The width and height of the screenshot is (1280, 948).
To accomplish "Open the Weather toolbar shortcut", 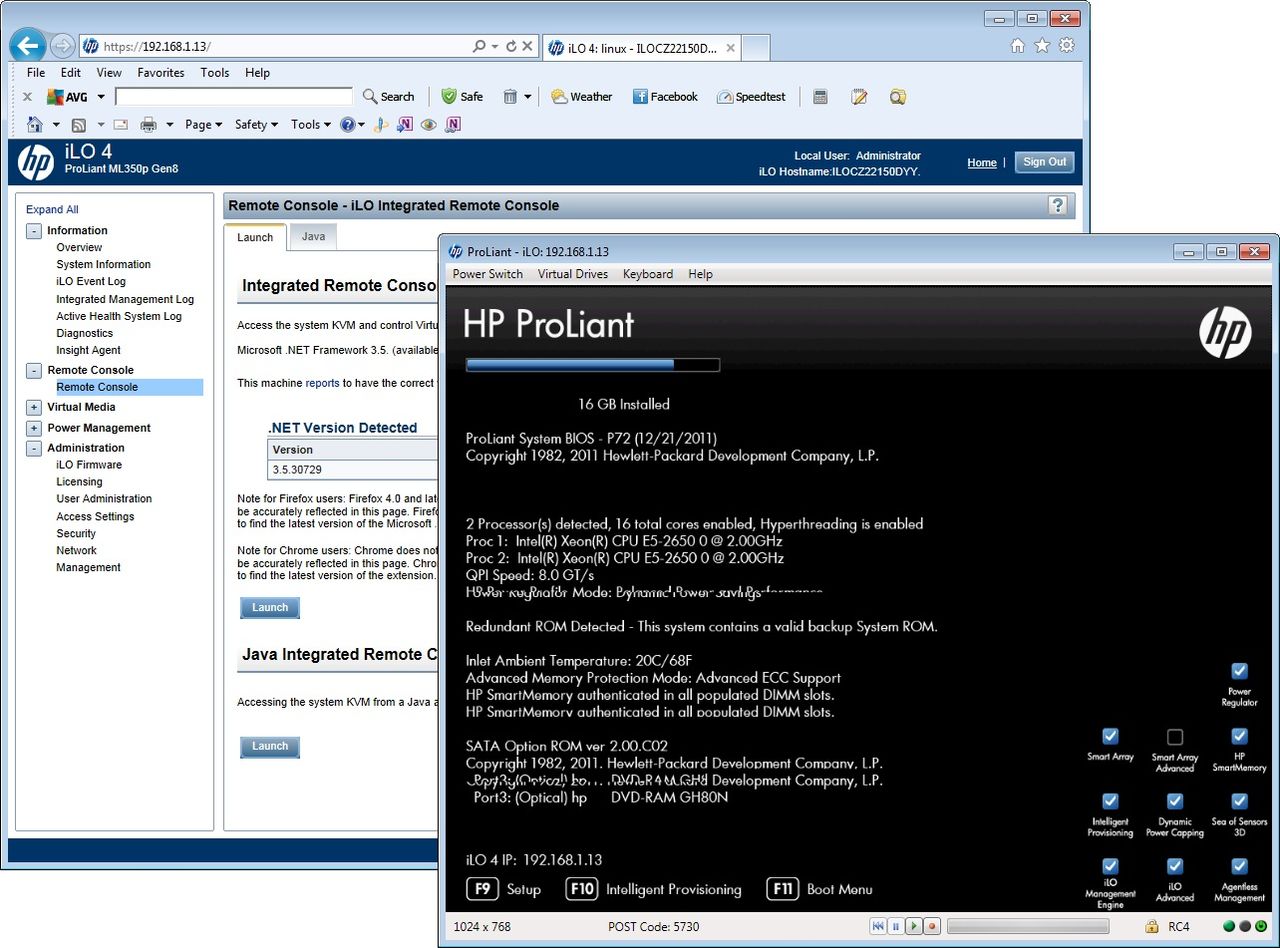I will [x=581, y=97].
